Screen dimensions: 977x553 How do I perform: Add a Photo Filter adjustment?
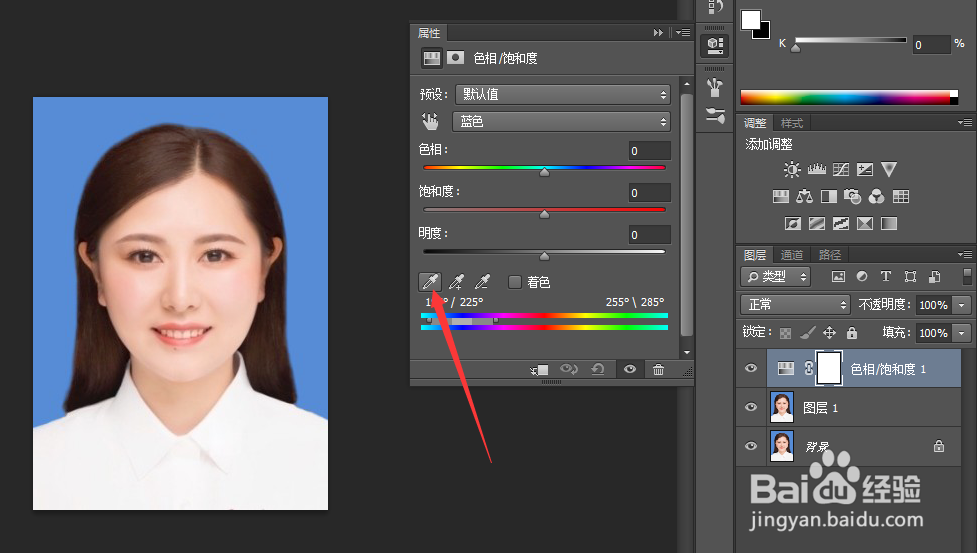[852, 197]
